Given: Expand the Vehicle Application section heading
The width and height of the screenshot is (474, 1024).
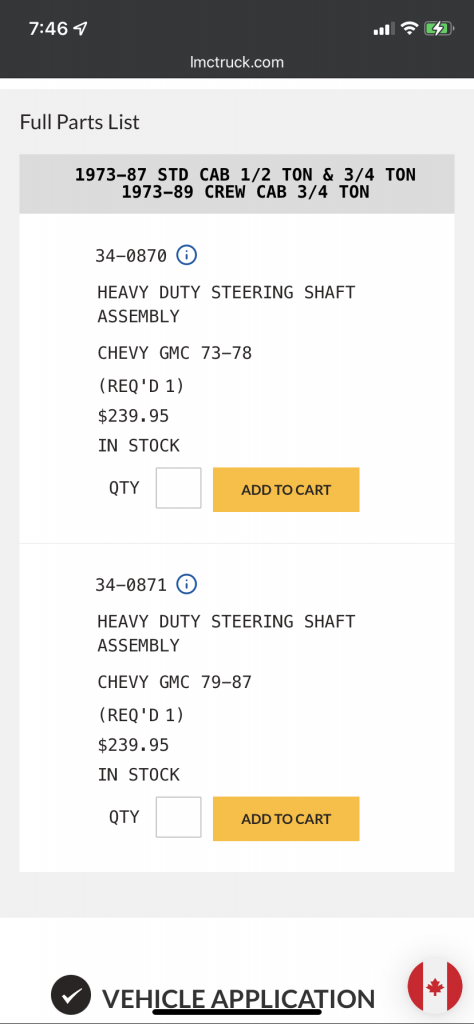Looking at the screenshot, I should pos(238,998).
